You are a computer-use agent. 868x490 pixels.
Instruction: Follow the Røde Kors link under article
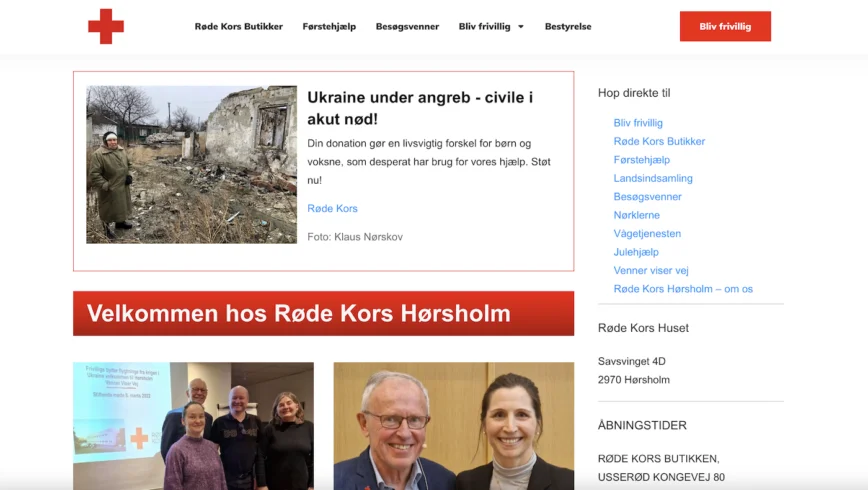(332, 208)
